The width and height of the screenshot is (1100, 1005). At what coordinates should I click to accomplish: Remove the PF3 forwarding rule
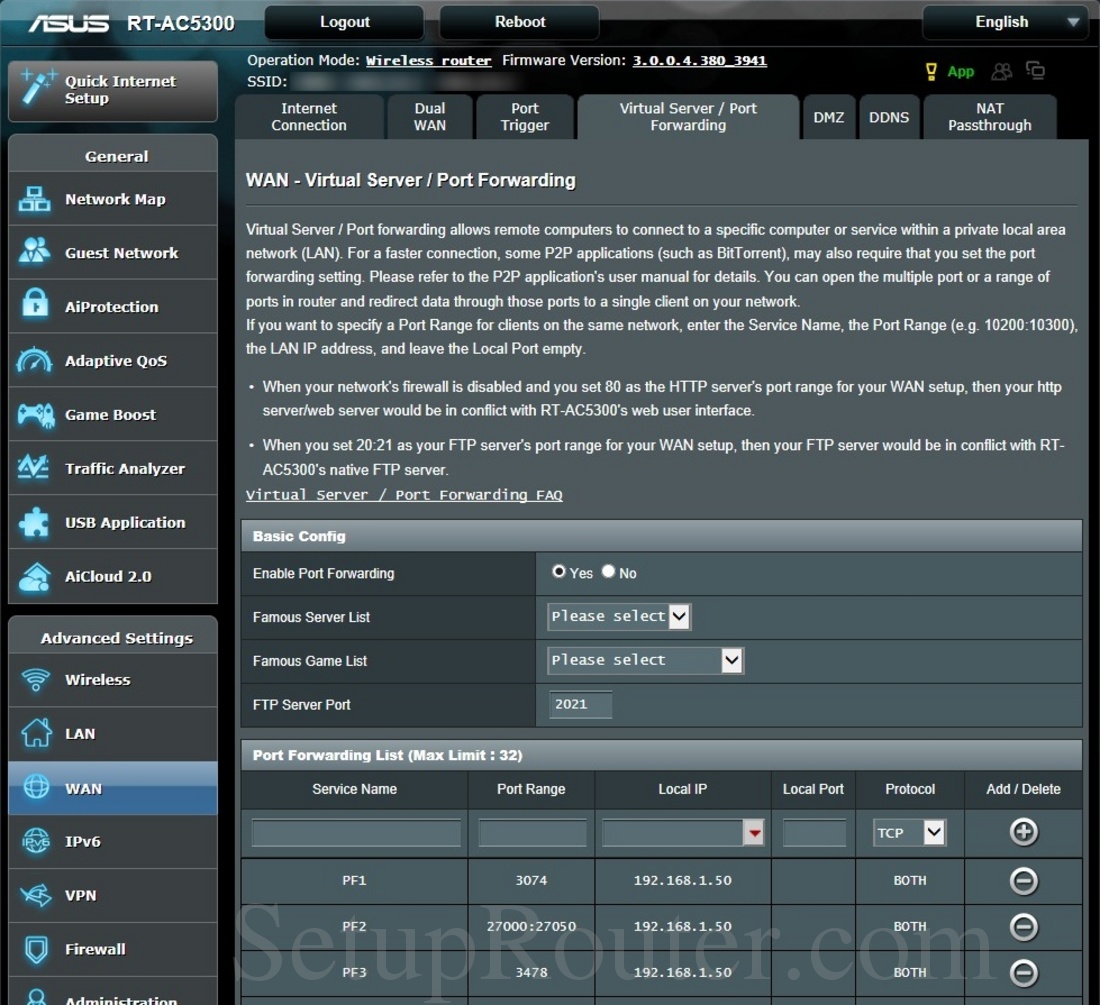pyautogui.click(x=1024, y=973)
